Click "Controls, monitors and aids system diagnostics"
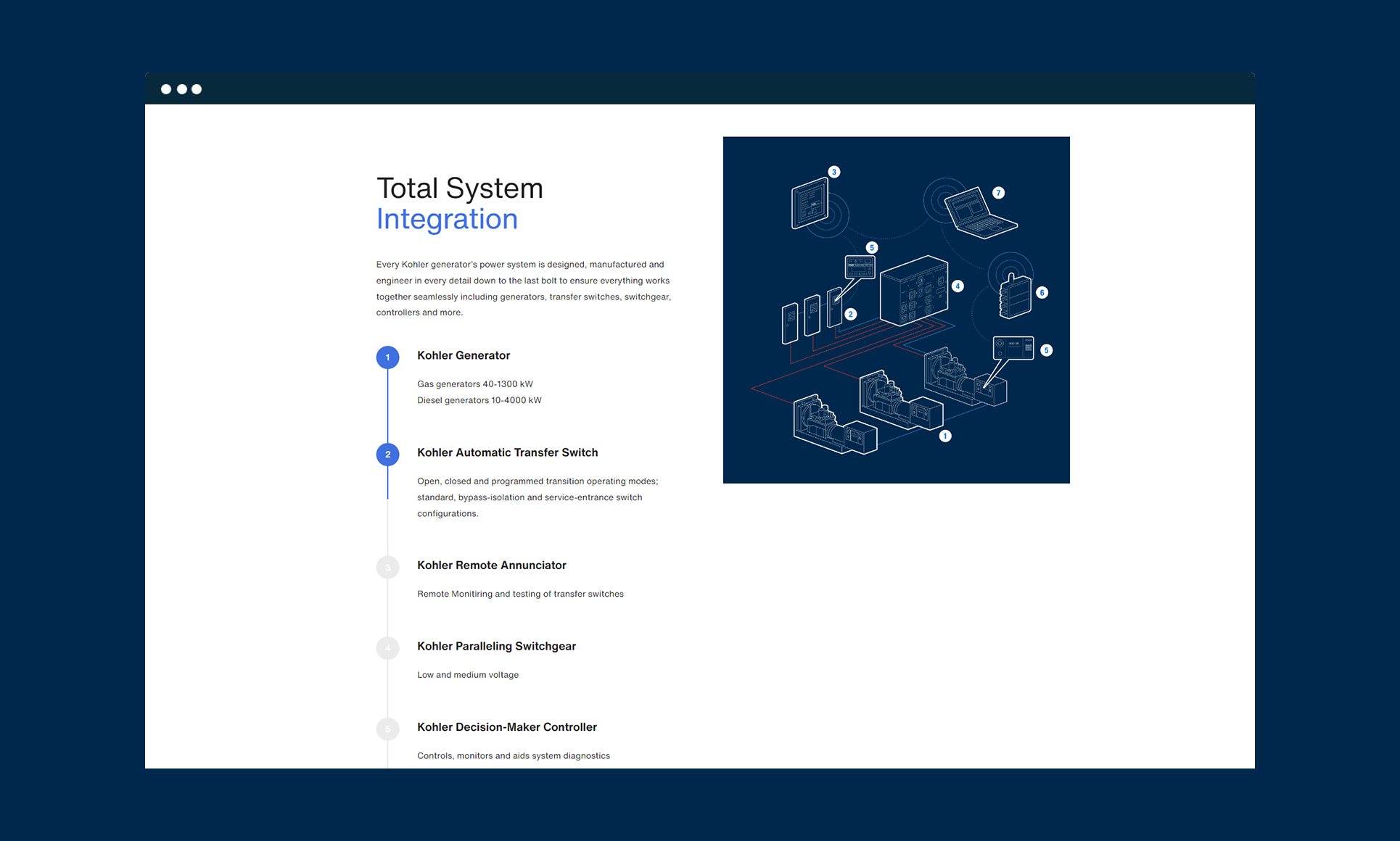 pos(514,755)
